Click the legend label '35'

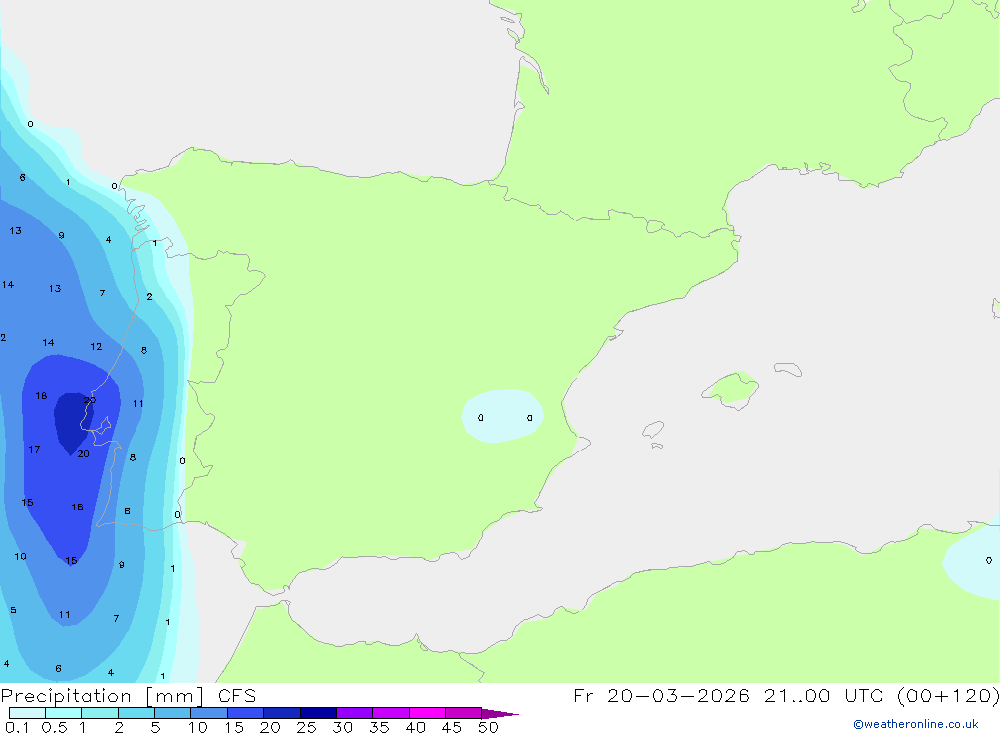[379, 727]
